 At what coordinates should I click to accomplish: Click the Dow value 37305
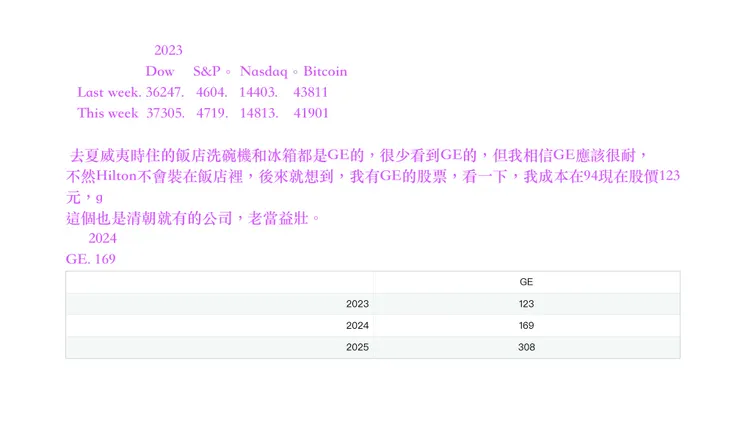[x=165, y=113]
